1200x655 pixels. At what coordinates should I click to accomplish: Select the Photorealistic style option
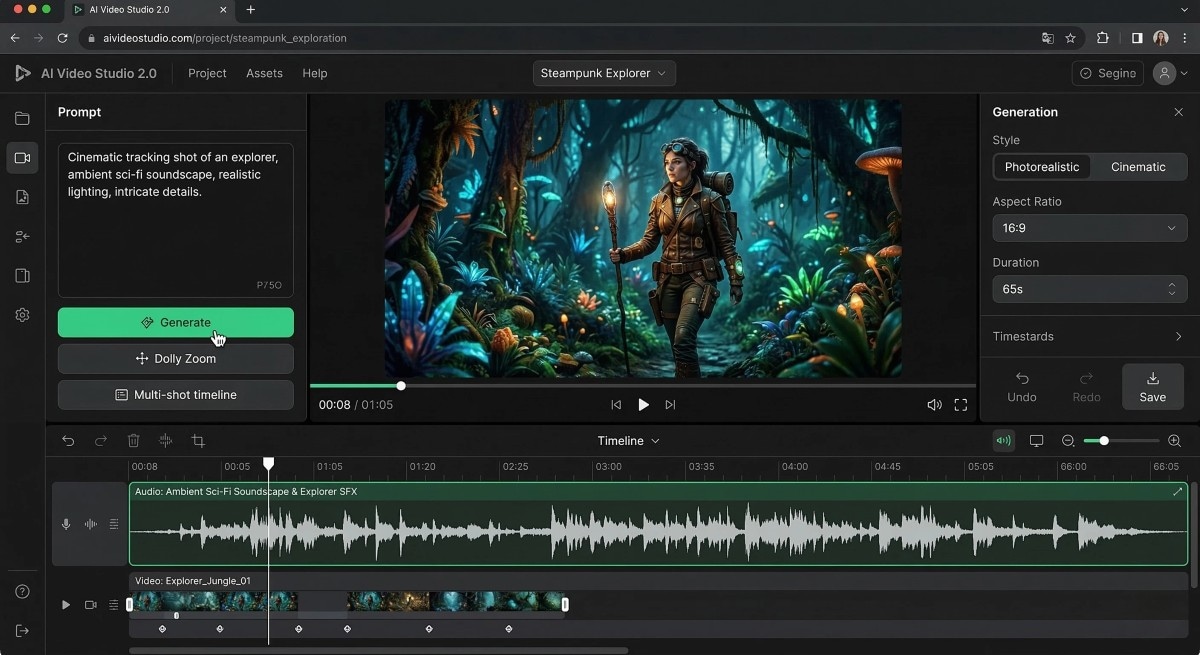point(1041,167)
